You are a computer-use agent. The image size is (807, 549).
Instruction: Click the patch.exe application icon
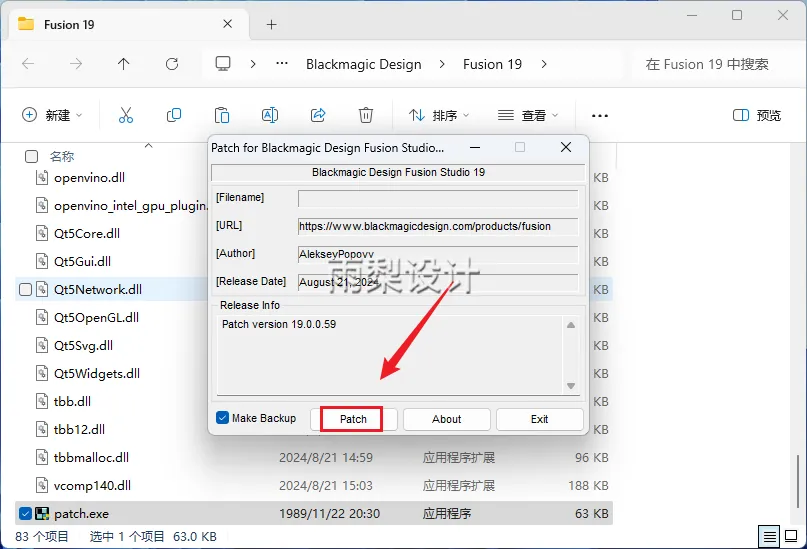coord(42,513)
